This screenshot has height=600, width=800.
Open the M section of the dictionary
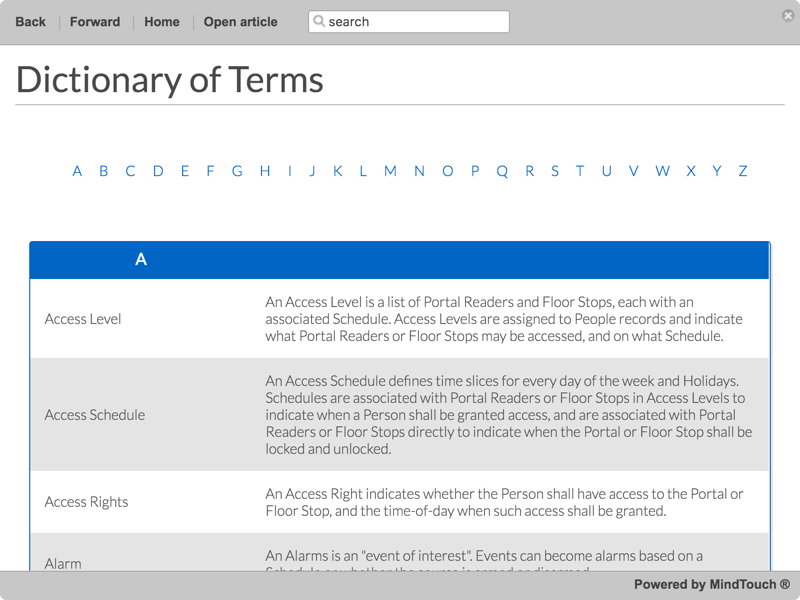coord(389,171)
